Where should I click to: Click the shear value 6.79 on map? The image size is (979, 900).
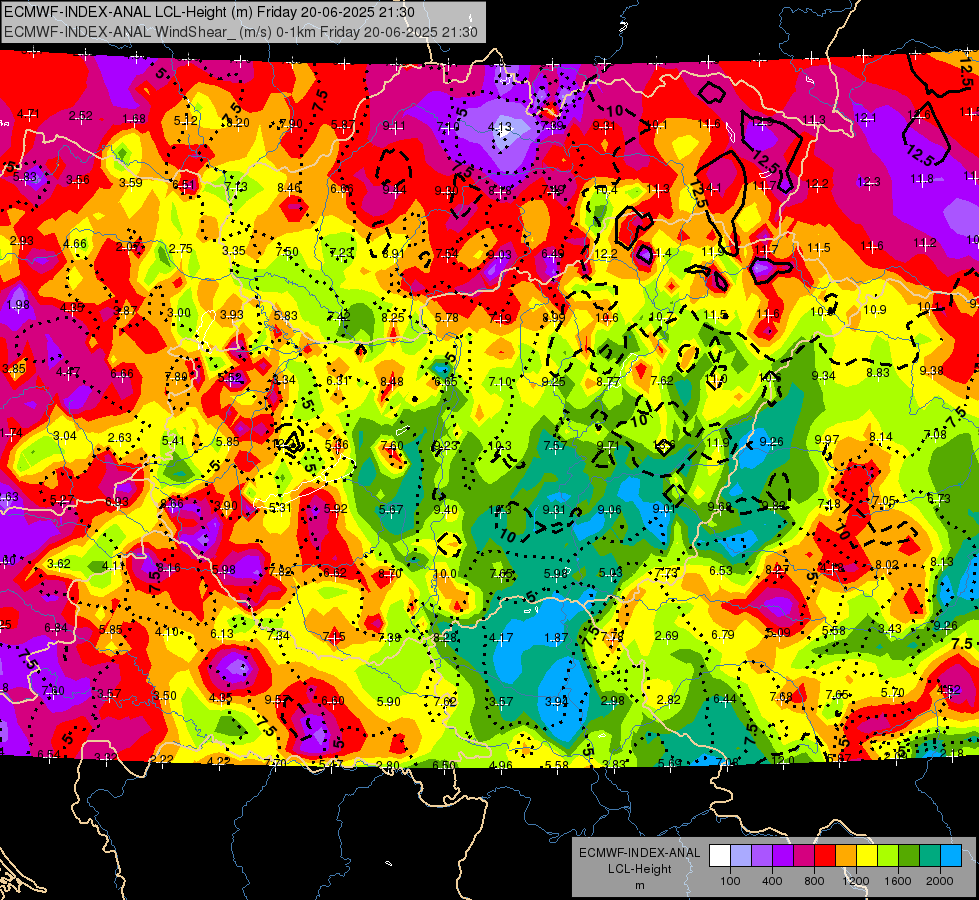coord(723,635)
